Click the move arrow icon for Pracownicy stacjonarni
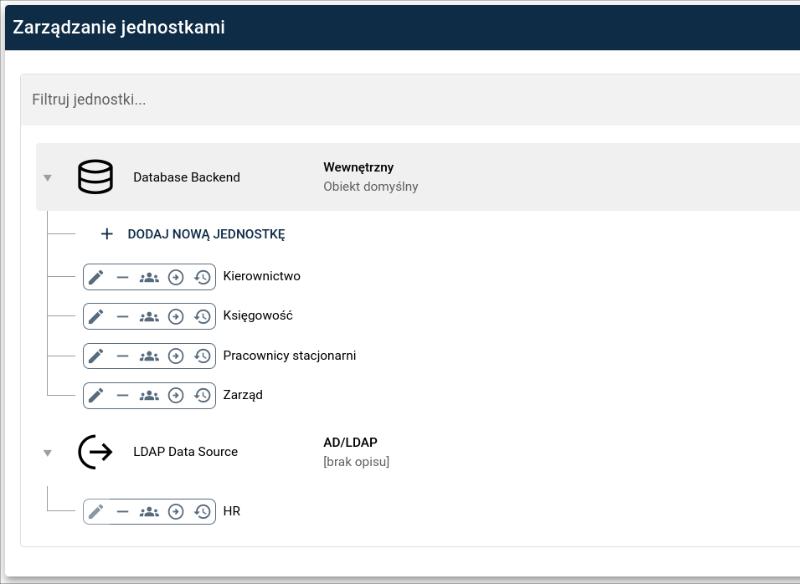 [176, 356]
